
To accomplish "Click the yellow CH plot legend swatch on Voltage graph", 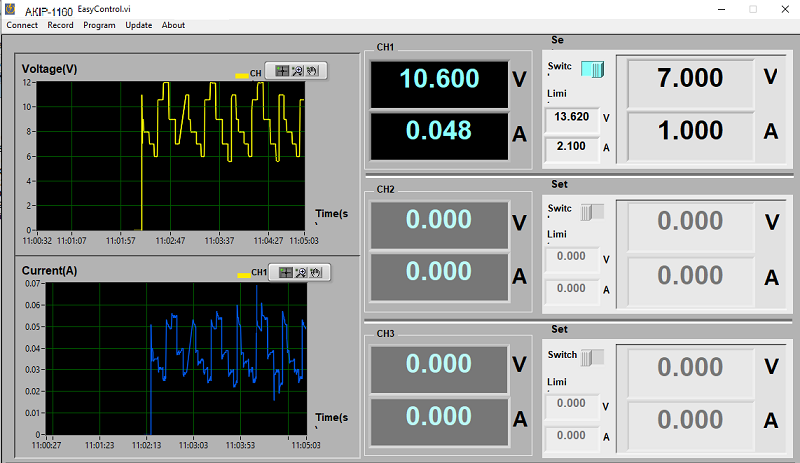I will point(241,75).
